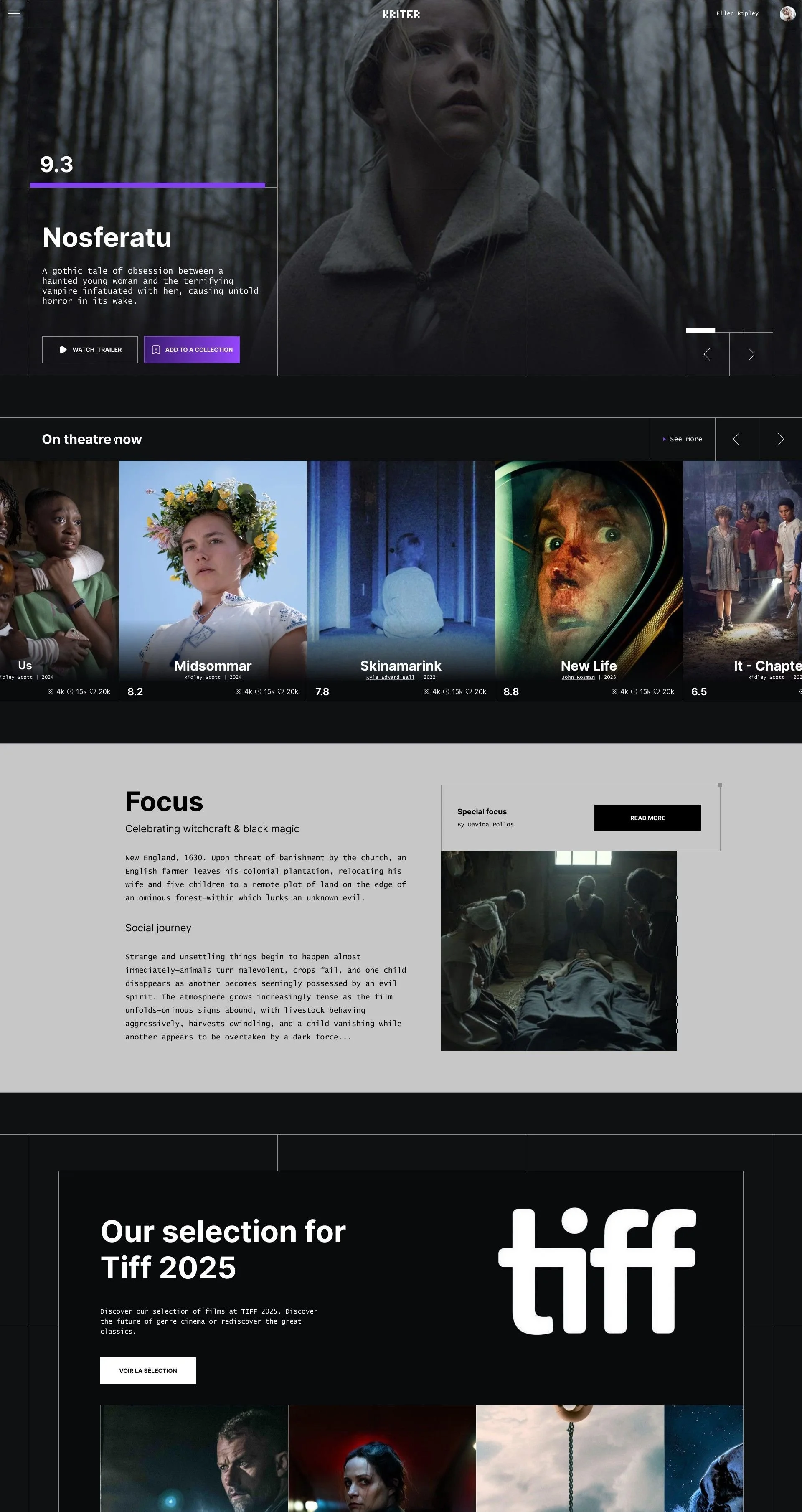This screenshot has width=802, height=1512.
Task: Open the hamburger menu icon
Action: pos(15,13)
